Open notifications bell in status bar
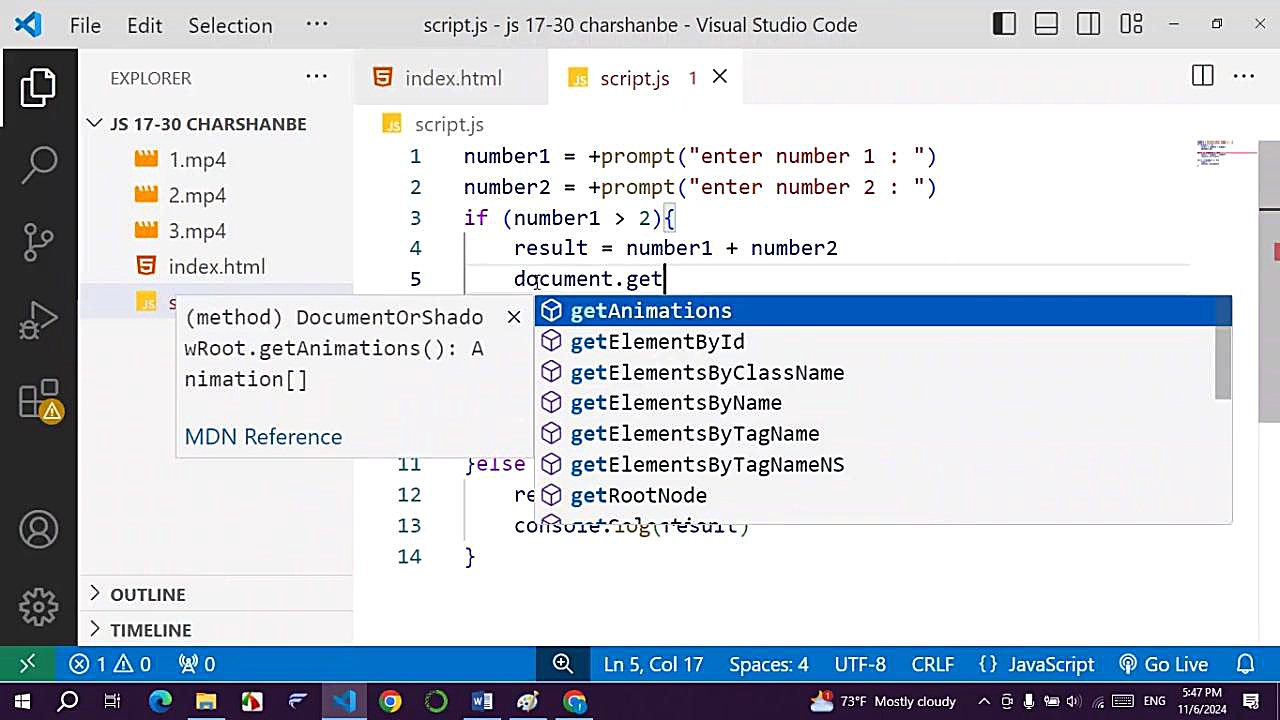This screenshot has height=720, width=1280. tap(1245, 664)
